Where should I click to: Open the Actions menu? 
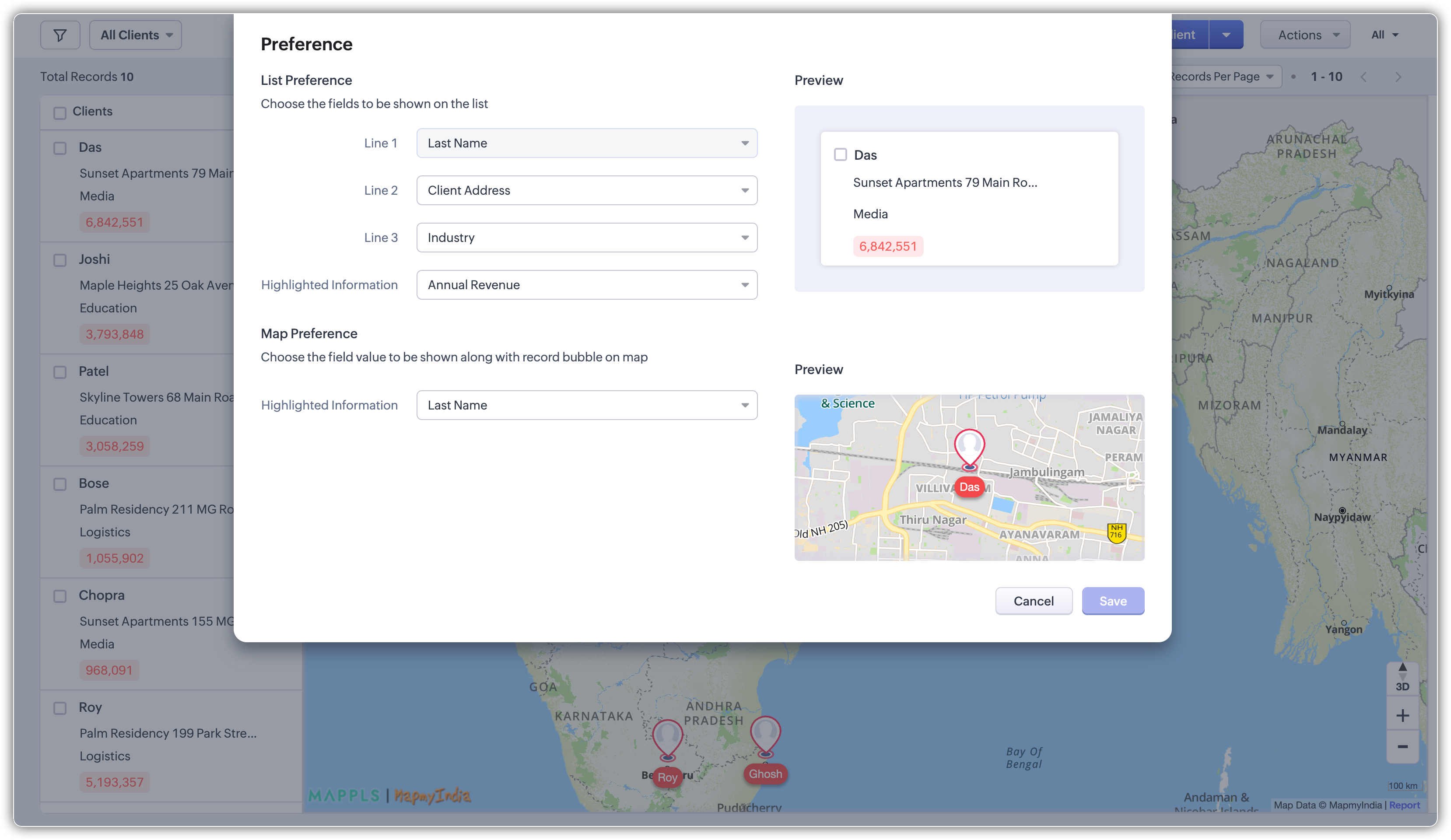tap(1305, 35)
